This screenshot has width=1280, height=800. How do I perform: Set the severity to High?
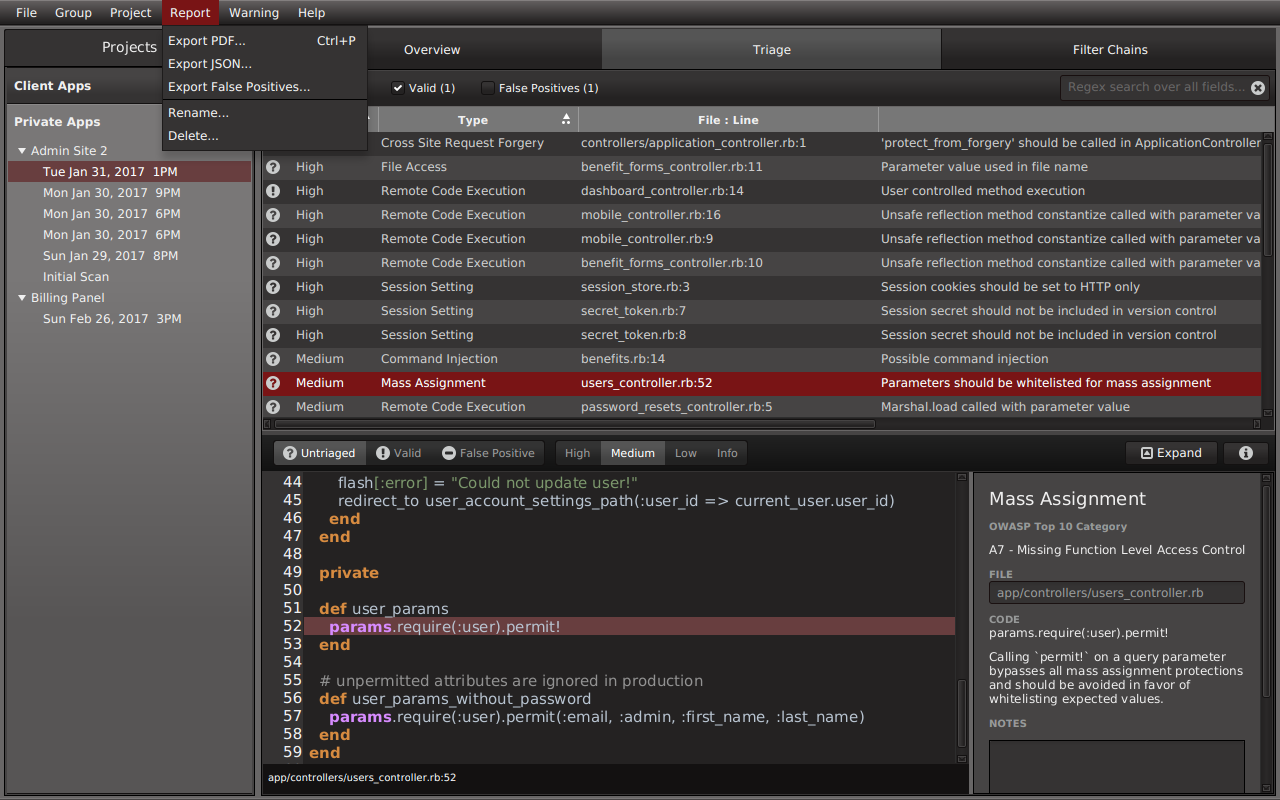click(x=577, y=453)
